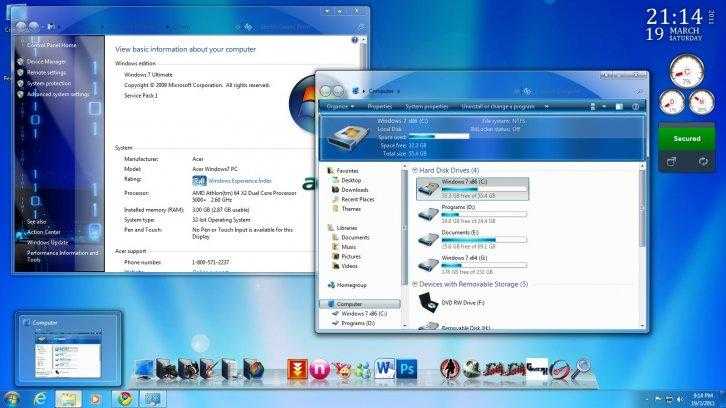This screenshot has width=726, height=408.
Task: Launch Photoshop from the dock
Action: (x=407, y=369)
